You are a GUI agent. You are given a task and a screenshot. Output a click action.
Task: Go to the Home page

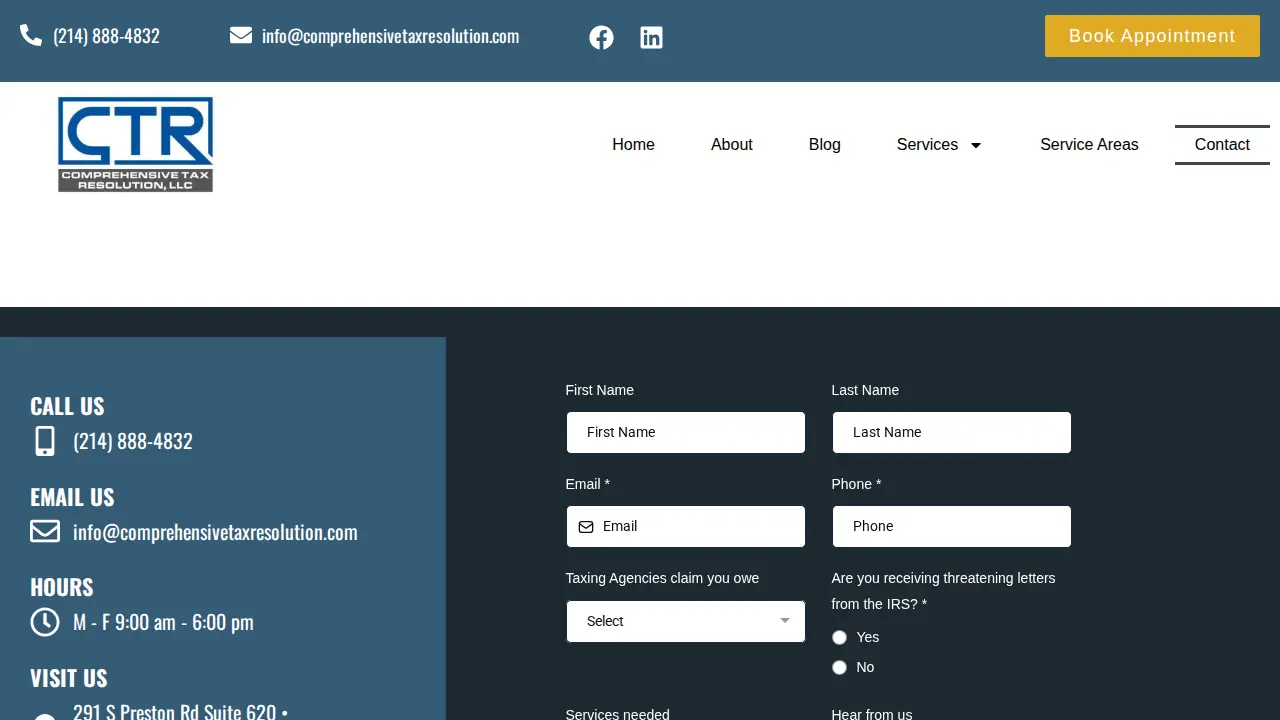click(x=633, y=145)
